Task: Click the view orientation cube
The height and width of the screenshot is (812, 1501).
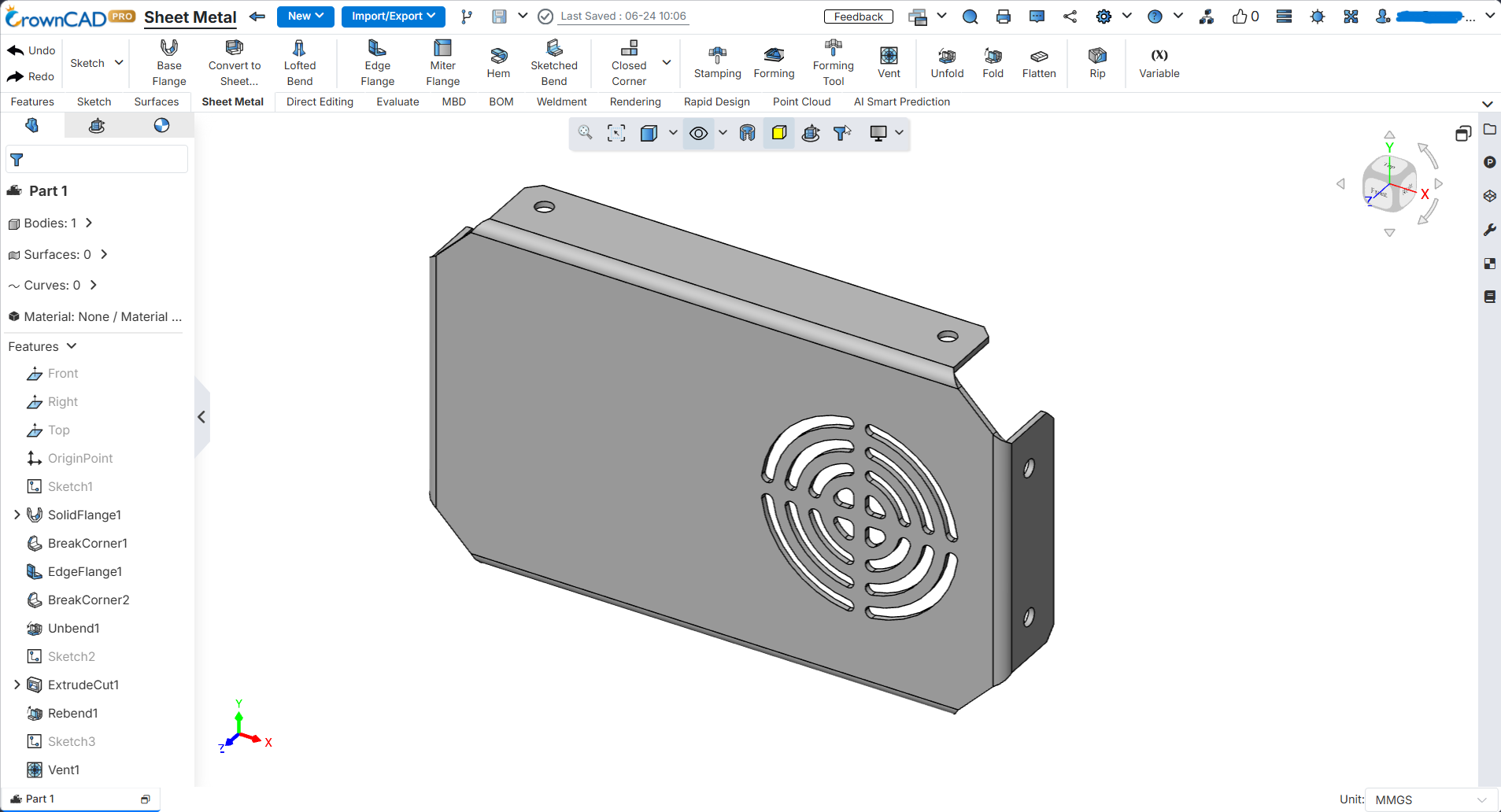Action: click(1389, 184)
